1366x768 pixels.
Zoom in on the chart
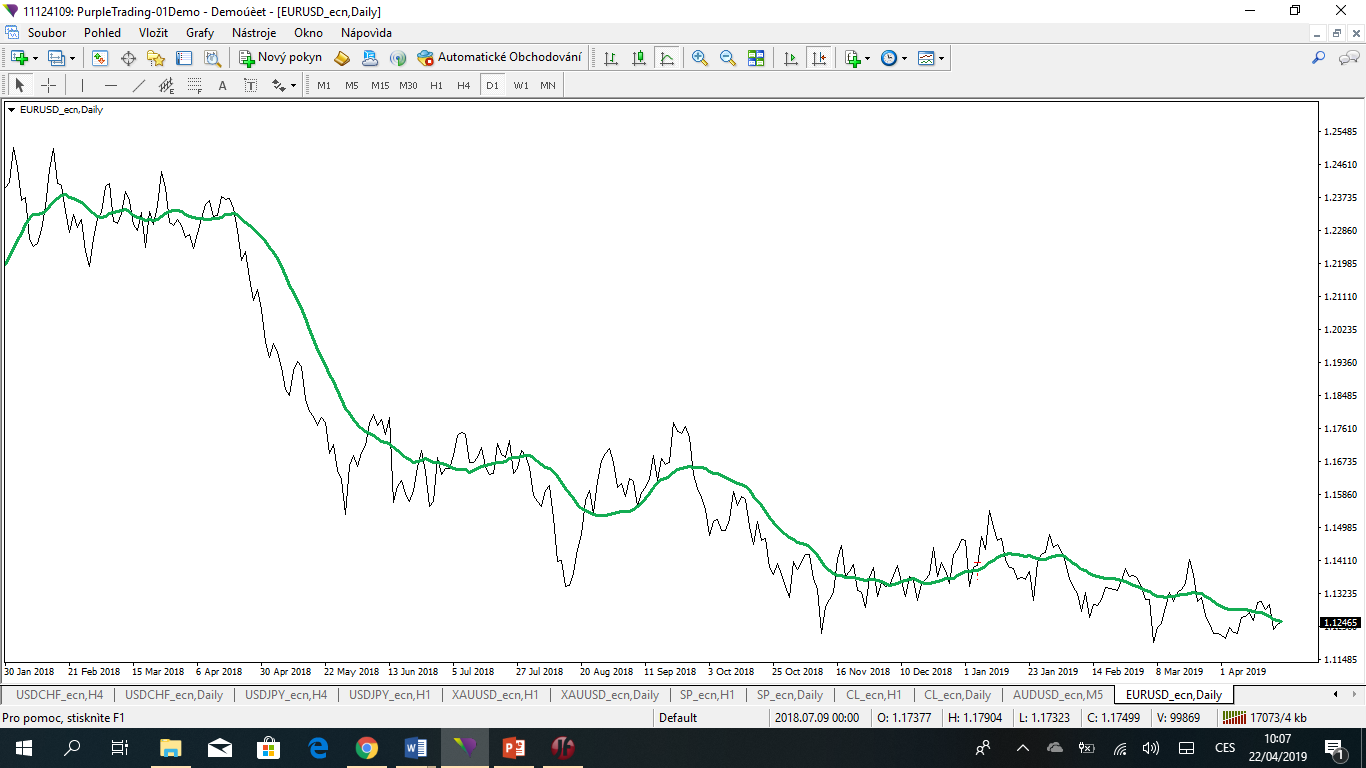point(700,57)
